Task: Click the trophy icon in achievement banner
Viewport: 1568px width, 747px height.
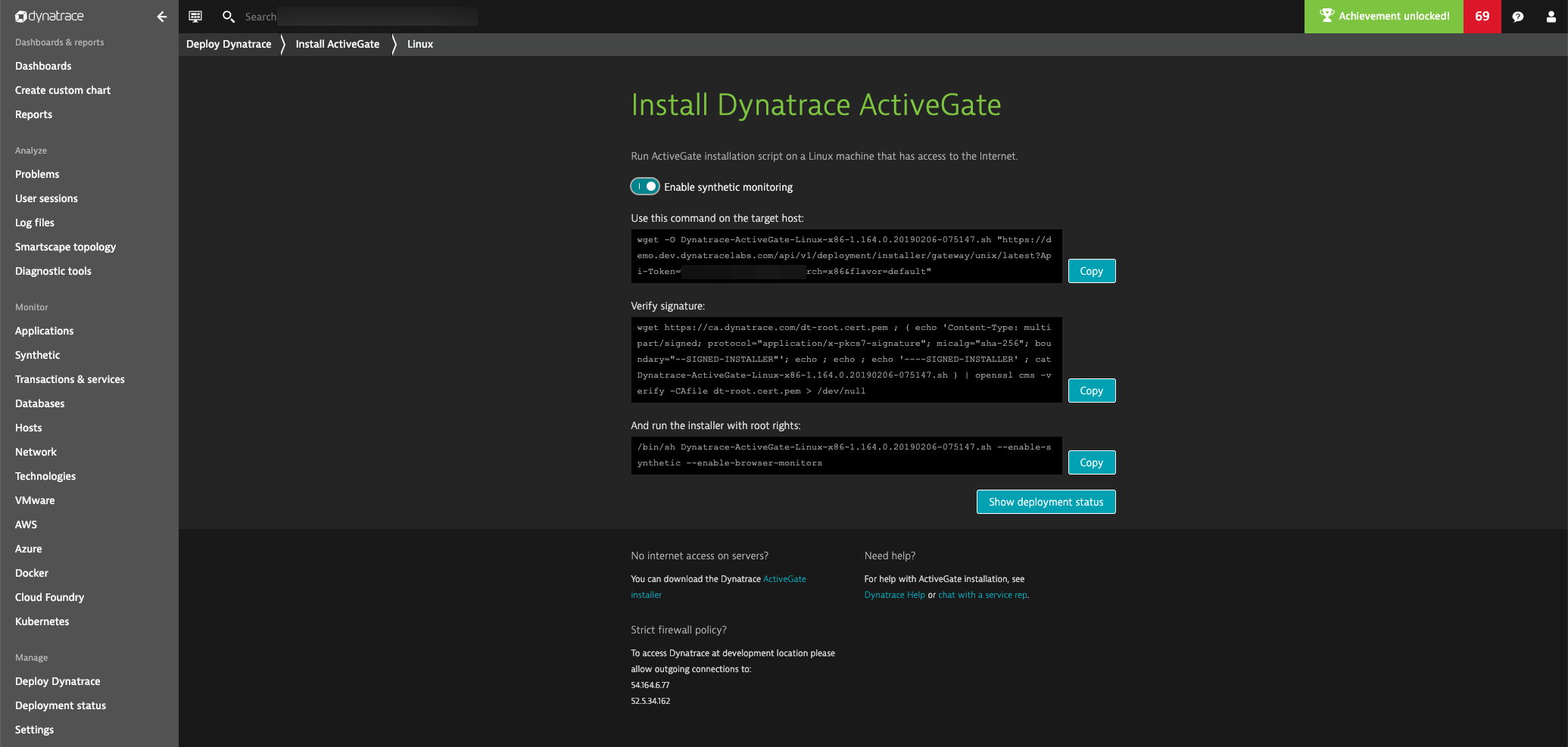Action: 1326,16
